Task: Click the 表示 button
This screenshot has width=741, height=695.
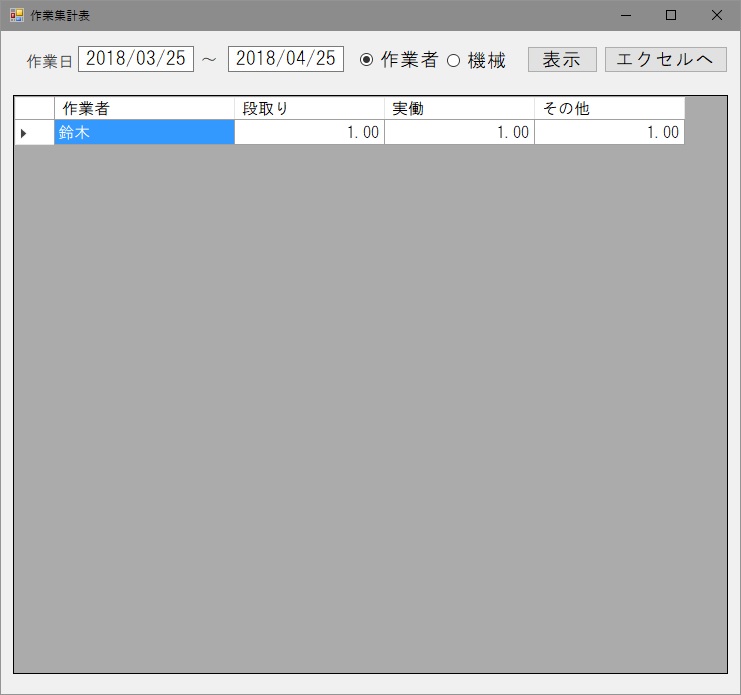Action: click(562, 60)
